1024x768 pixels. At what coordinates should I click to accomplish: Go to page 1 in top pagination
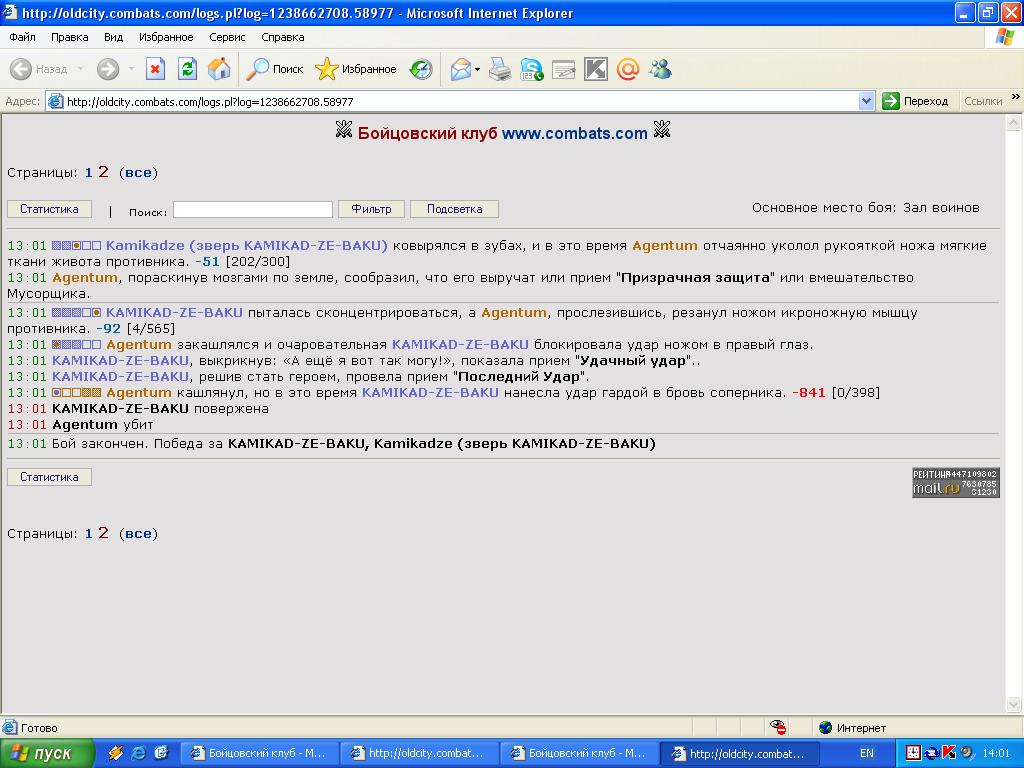click(89, 173)
